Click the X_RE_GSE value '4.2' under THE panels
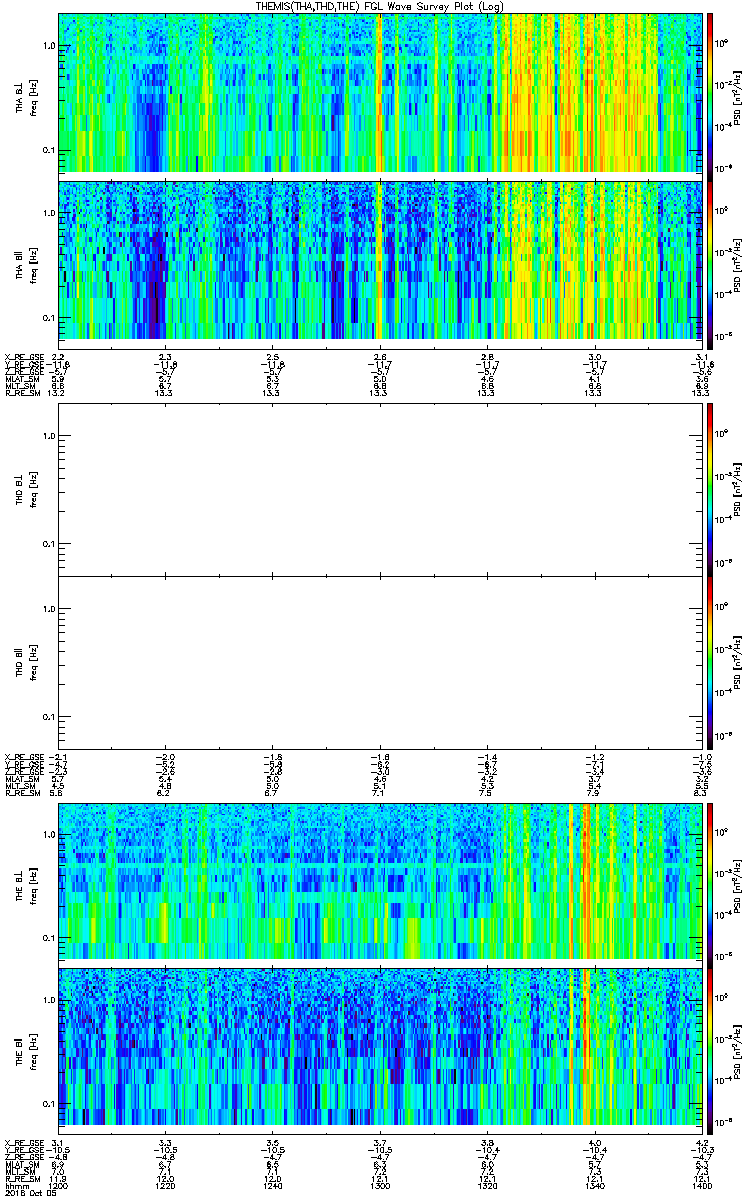Viewport: 750px width, 1200px height. click(x=701, y=1142)
